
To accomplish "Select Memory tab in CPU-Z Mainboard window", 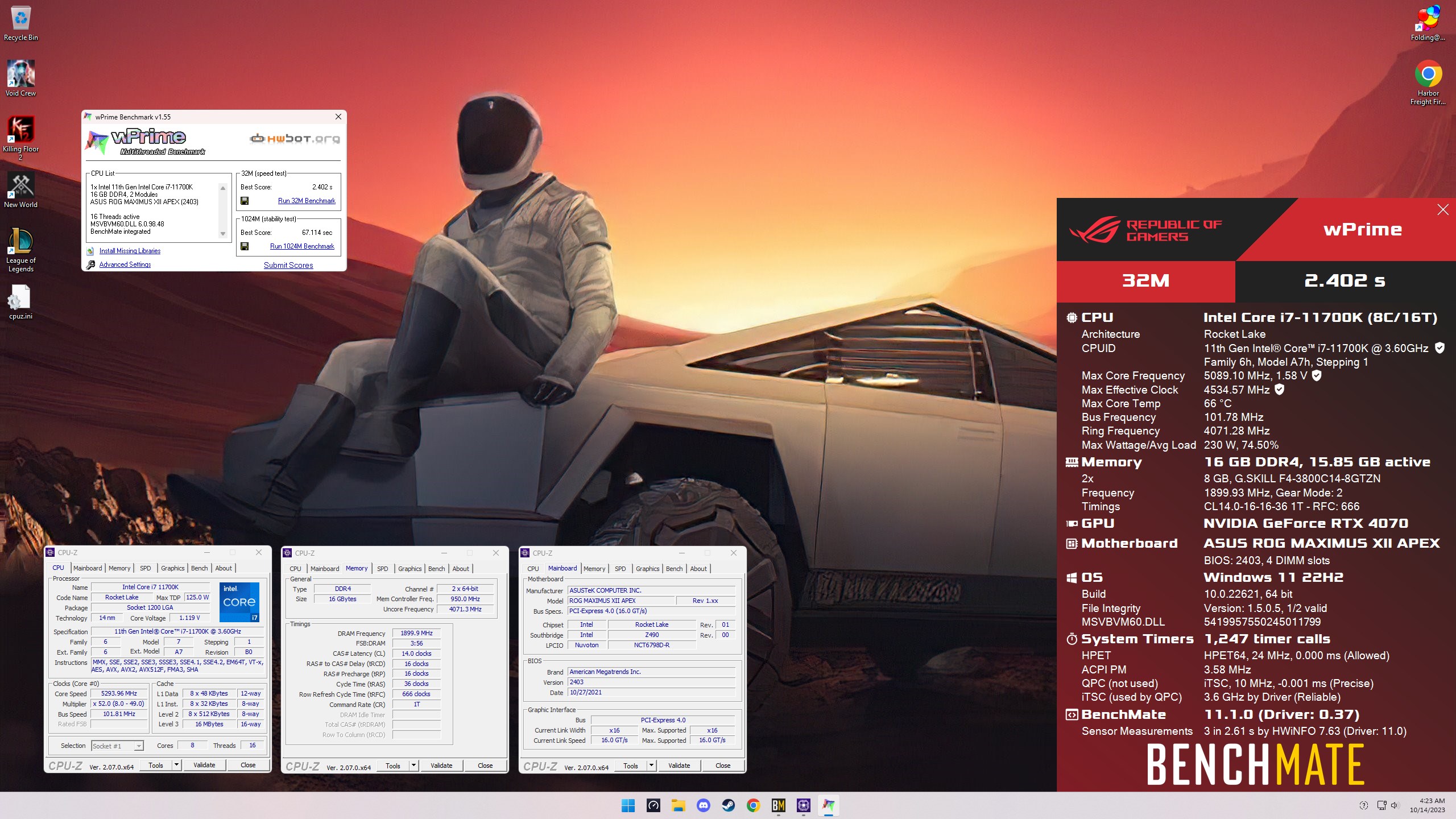I will pyautogui.click(x=594, y=569).
